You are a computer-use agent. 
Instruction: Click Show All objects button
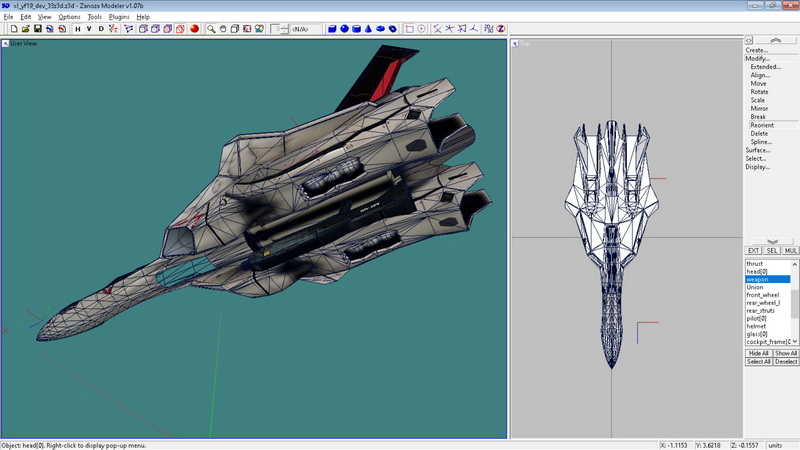tap(786, 353)
